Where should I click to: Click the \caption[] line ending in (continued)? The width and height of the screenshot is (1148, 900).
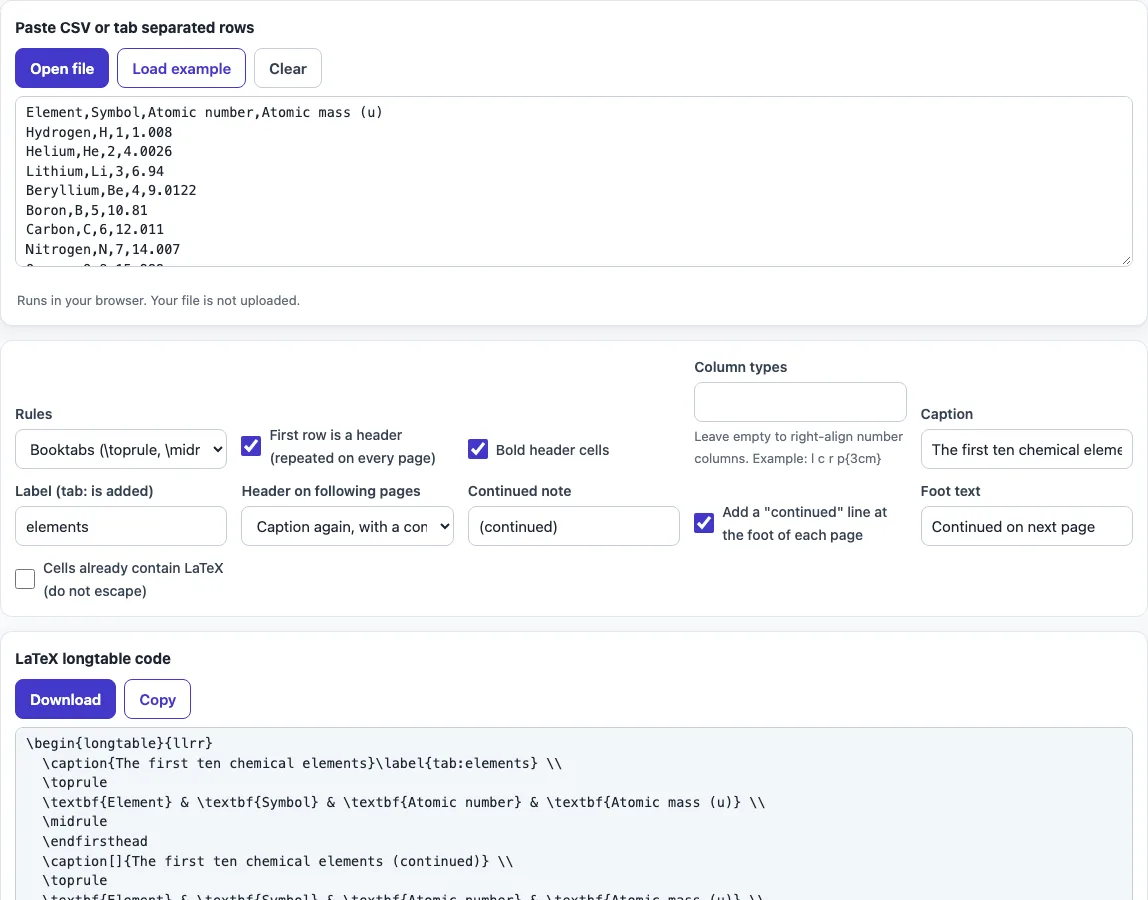point(278,861)
